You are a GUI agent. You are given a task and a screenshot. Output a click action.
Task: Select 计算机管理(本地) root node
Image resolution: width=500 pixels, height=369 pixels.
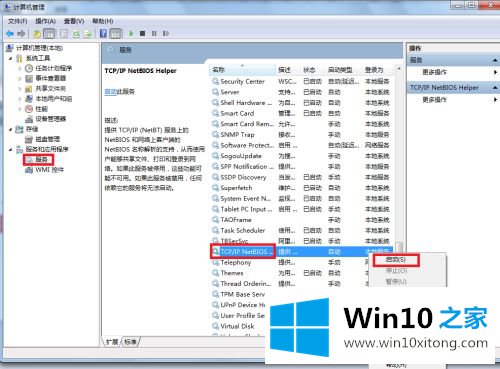click(39, 48)
